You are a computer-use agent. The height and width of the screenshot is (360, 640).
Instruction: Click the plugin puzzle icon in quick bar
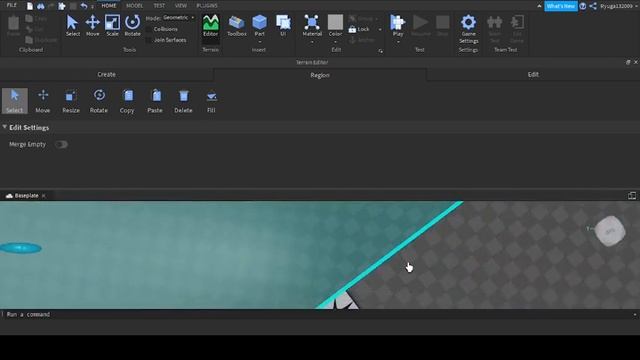[x=62, y=6]
